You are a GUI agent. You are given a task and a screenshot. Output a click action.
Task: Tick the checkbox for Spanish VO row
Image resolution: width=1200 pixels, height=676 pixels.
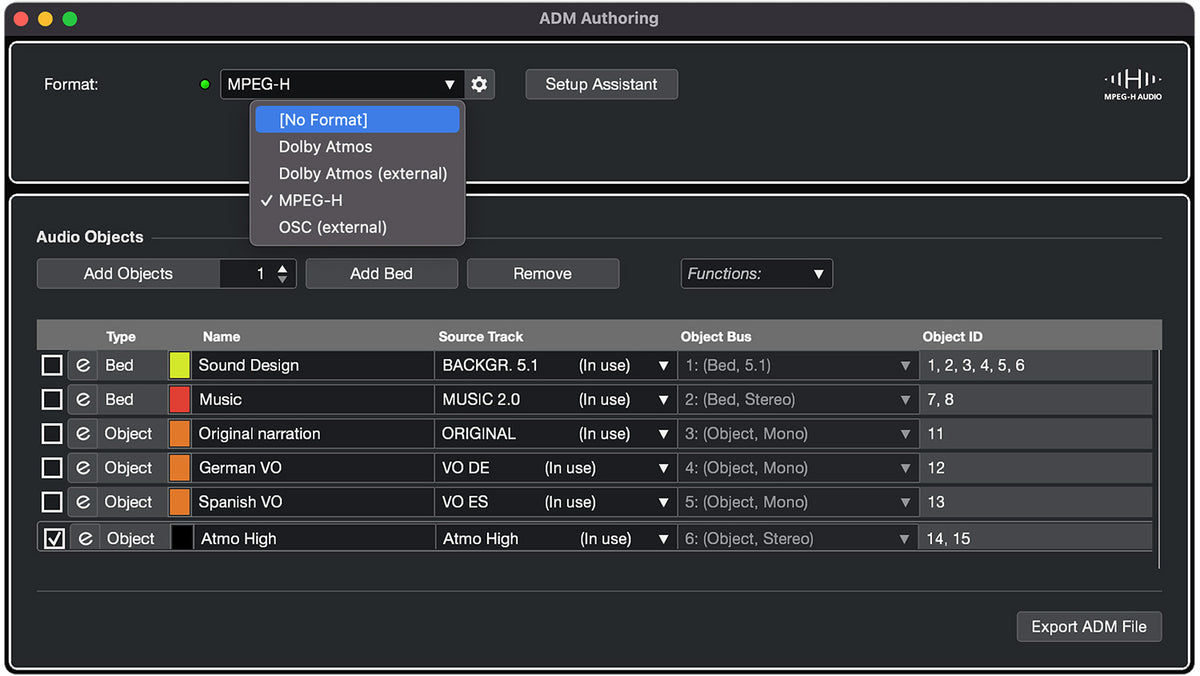click(52, 502)
